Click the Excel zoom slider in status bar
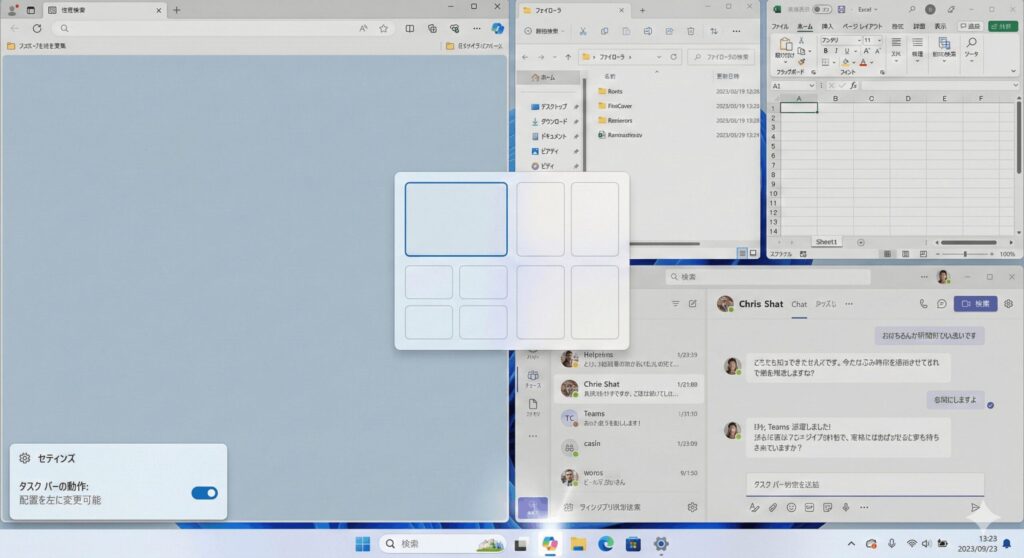The height and width of the screenshot is (558, 1024). point(965,254)
